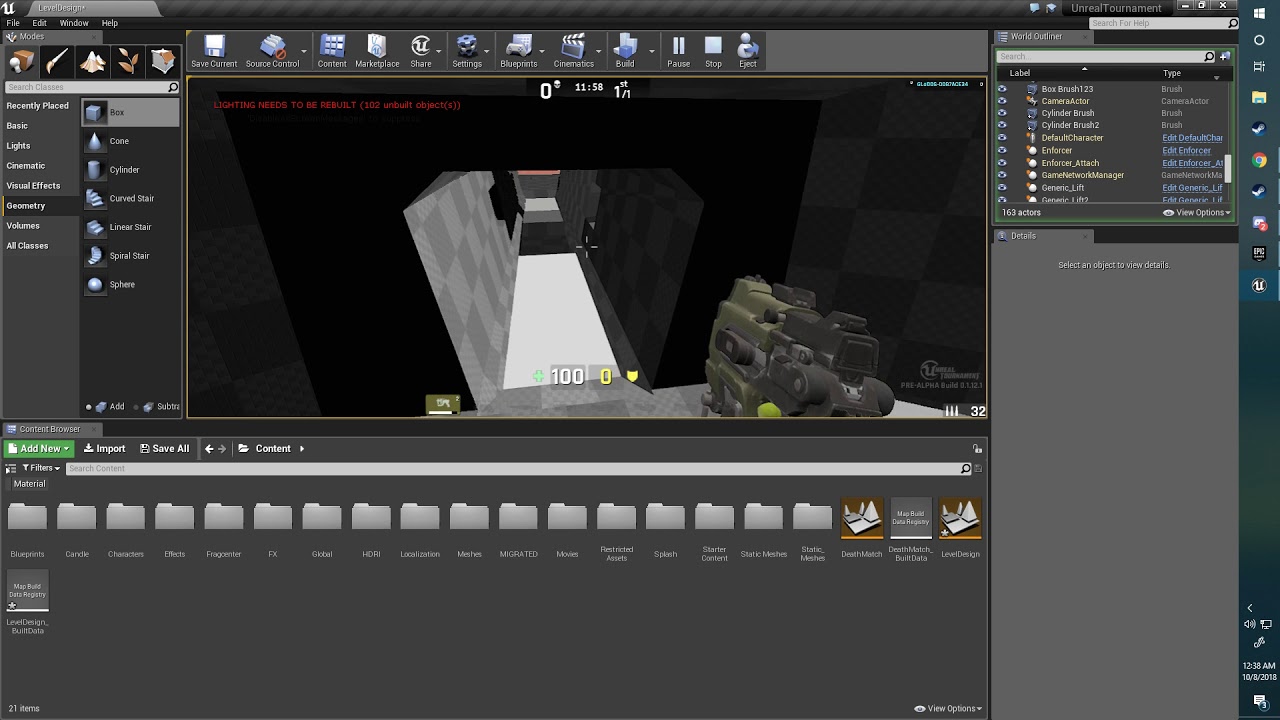The height and width of the screenshot is (720, 1280).
Task: Open the Settings toolbar icon
Action: click(x=466, y=51)
